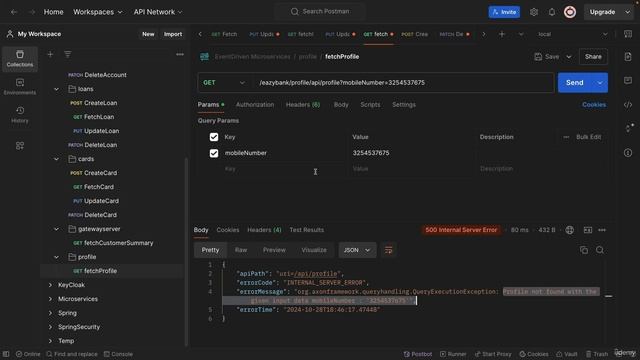Viewport: 640px width, 360px height.
Task: Collapse the cards folder
Action: pos(56,159)
